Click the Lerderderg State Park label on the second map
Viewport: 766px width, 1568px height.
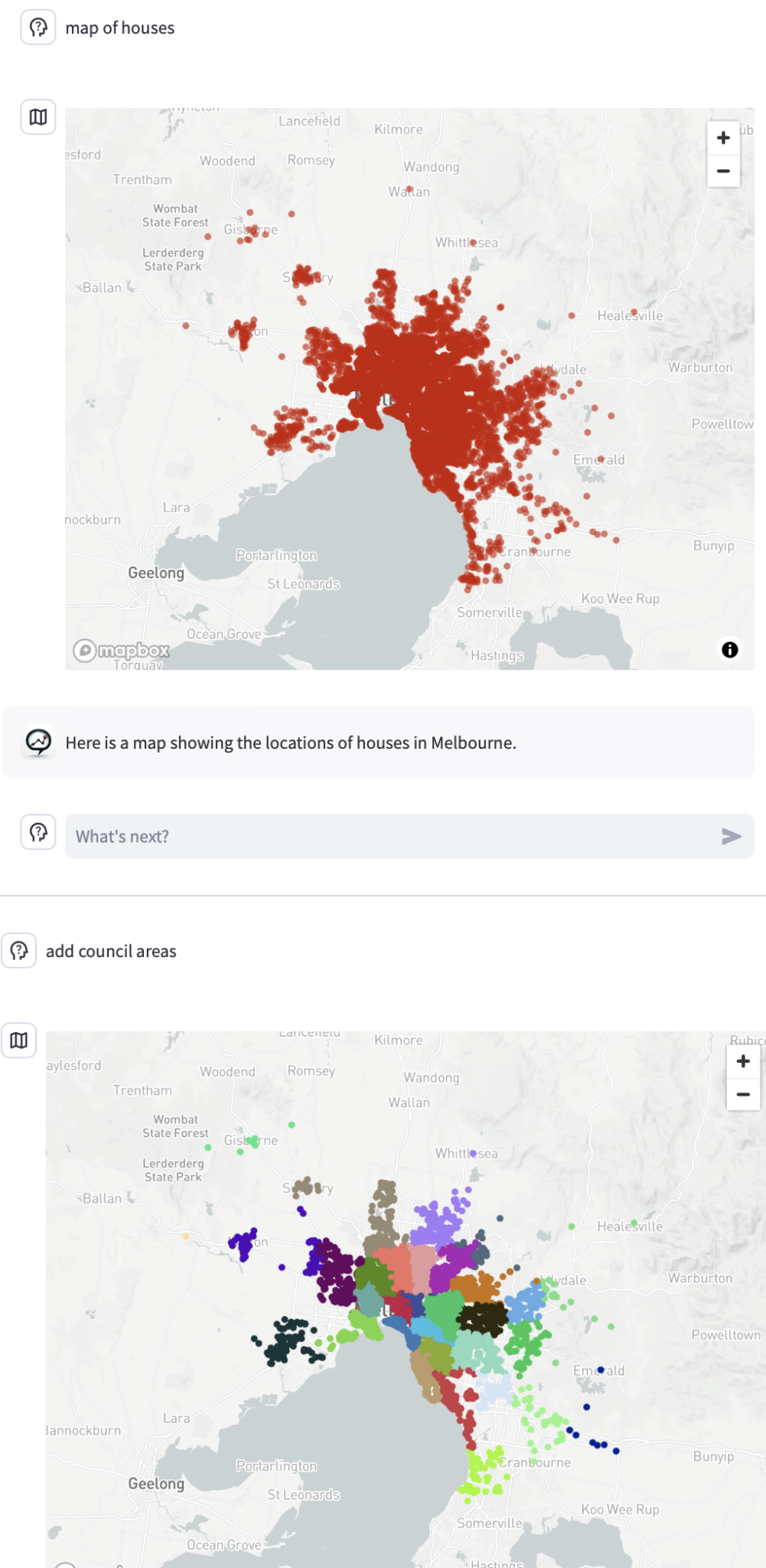tap(174, 1170)
